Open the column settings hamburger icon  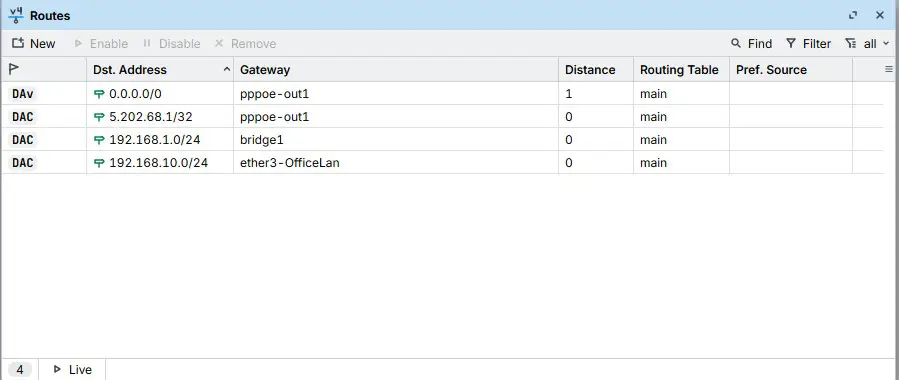coord(889,69)
